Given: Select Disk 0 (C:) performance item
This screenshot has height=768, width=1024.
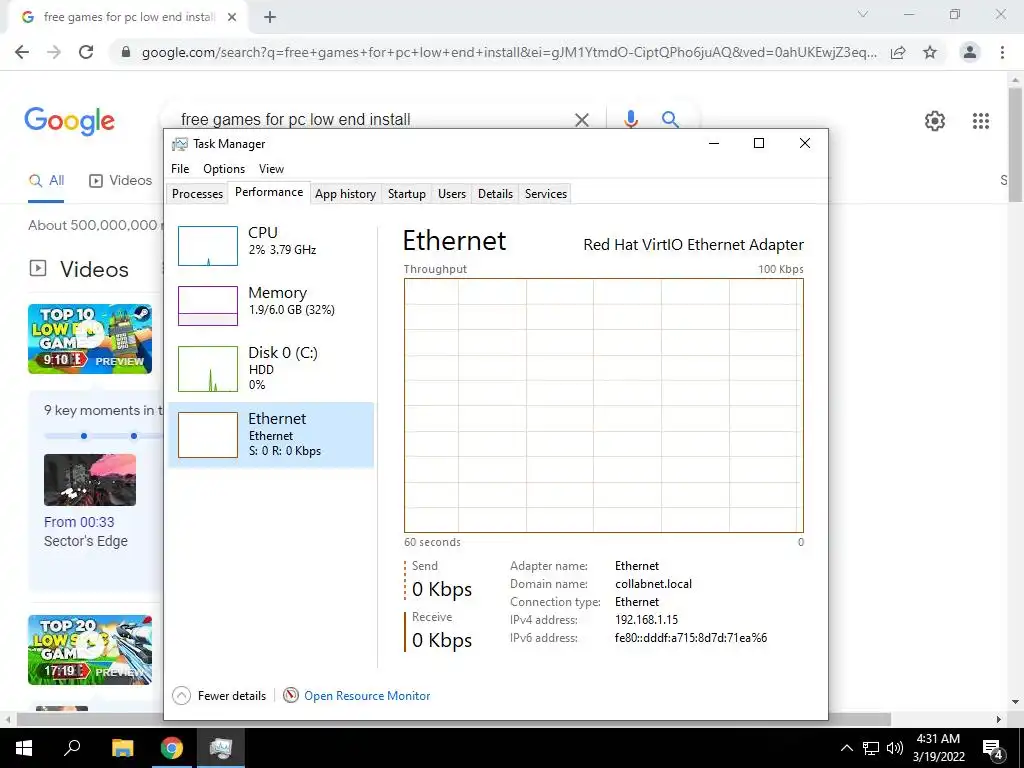Looking at the screenshot, I should (271, 370).
